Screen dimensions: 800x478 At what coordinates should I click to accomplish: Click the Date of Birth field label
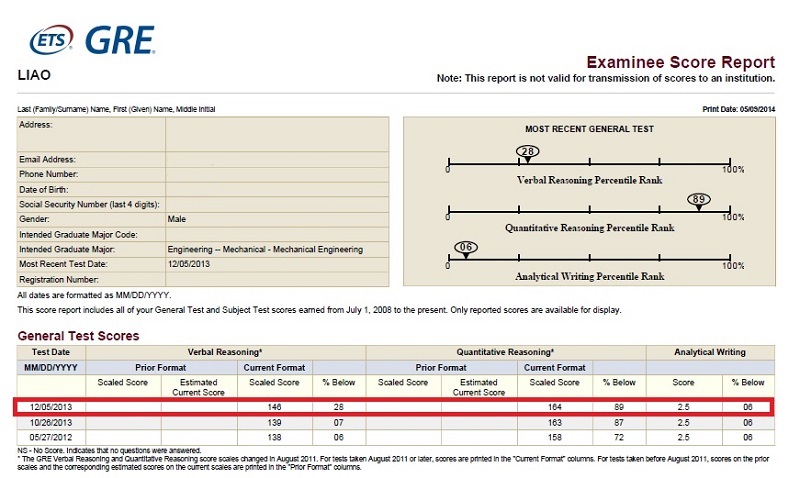(x=44, y=189)
